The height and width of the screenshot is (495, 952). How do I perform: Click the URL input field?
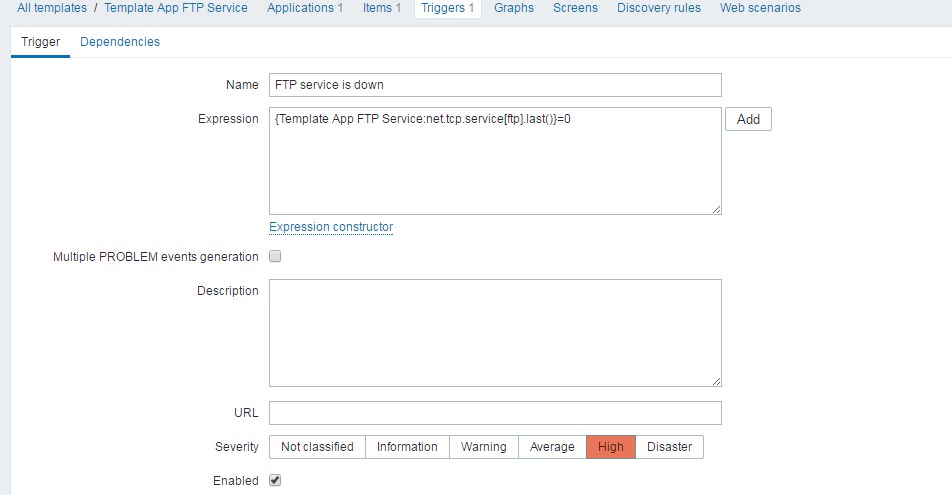pos(495,413)
